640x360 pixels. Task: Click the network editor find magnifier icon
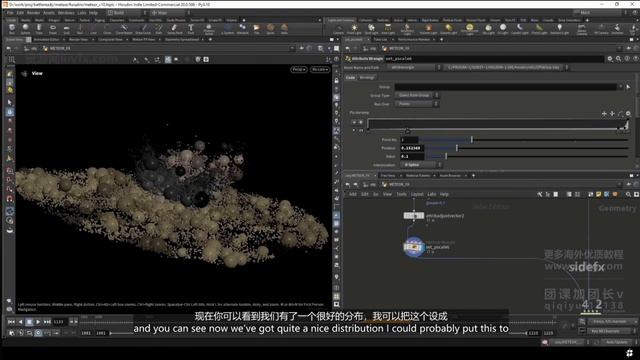click(628, 194)
